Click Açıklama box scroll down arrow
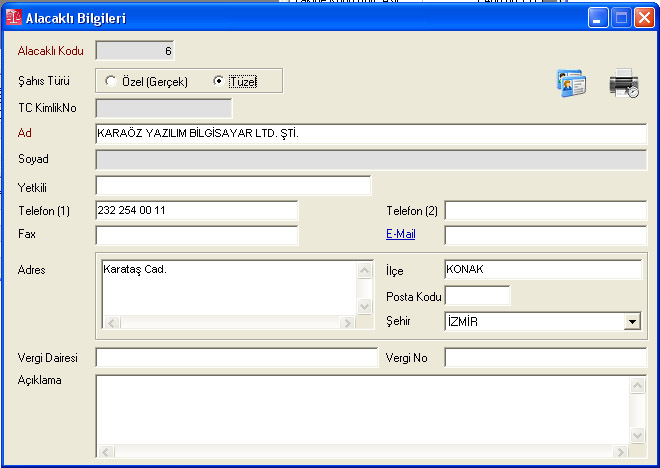660x468 pixels. (637, 435)
